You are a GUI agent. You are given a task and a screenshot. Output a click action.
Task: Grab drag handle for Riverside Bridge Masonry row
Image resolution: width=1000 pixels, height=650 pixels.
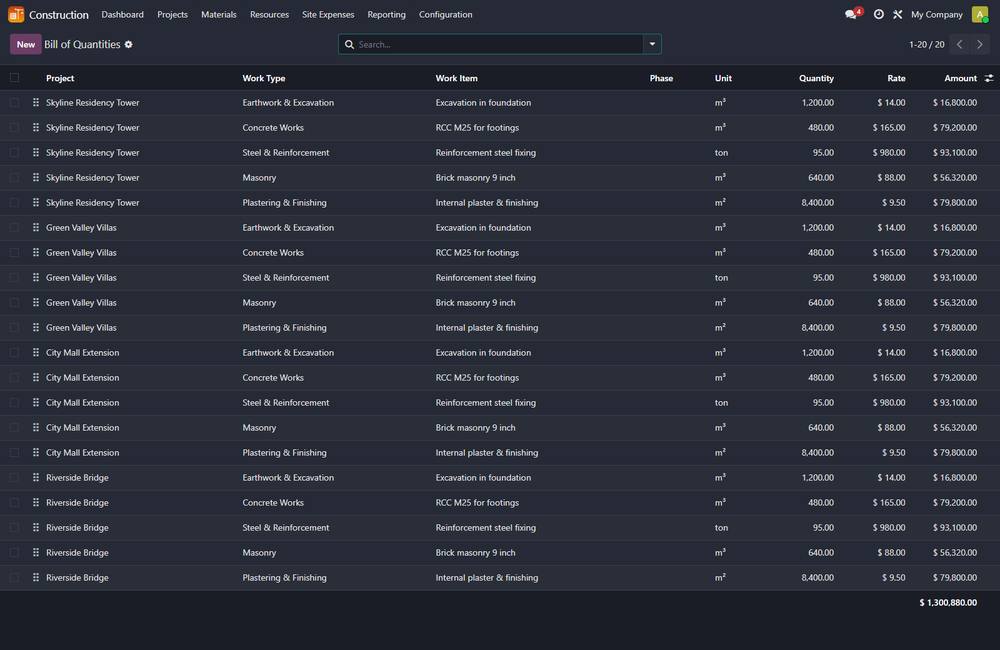click(36, 552)
